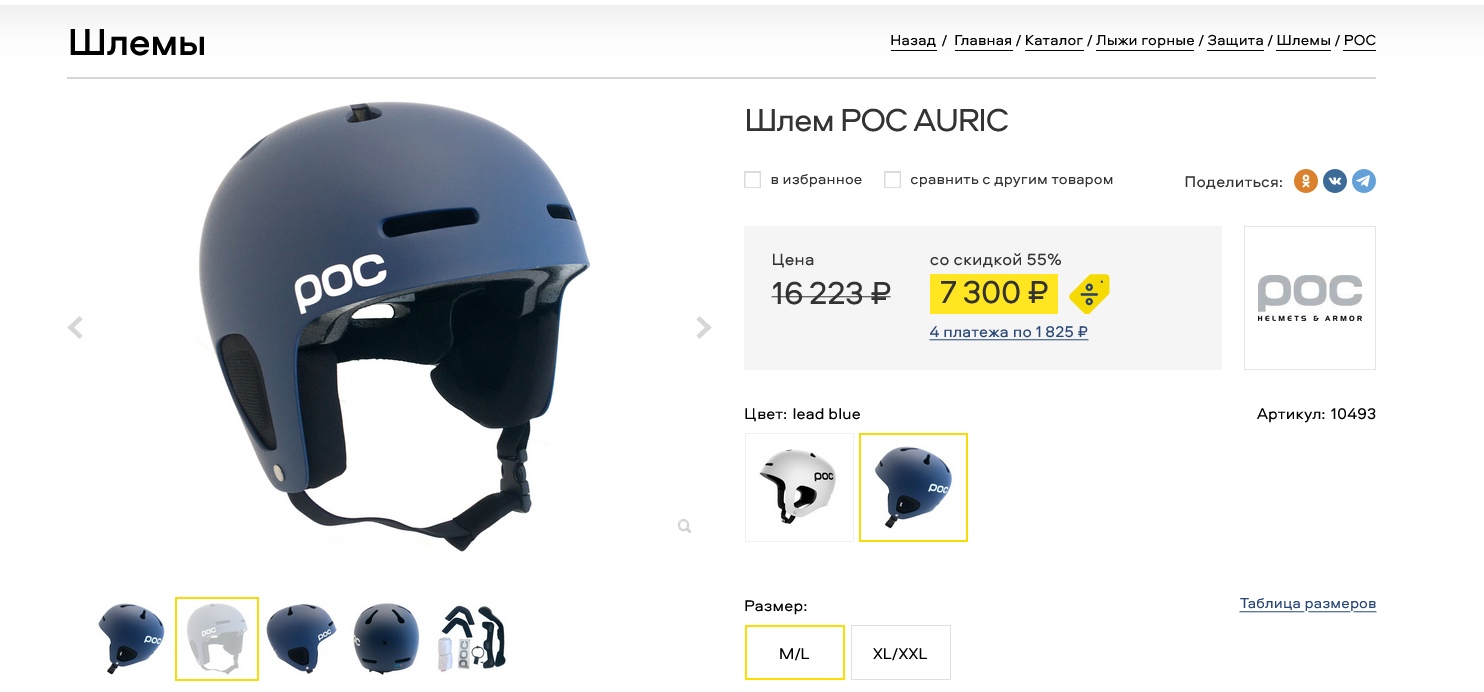Image resolution: width=1484 pixels, height=692 pixels.
Task: Pick the white helmet color swatch
Action: pyautogui.click(x=799, y=487)
